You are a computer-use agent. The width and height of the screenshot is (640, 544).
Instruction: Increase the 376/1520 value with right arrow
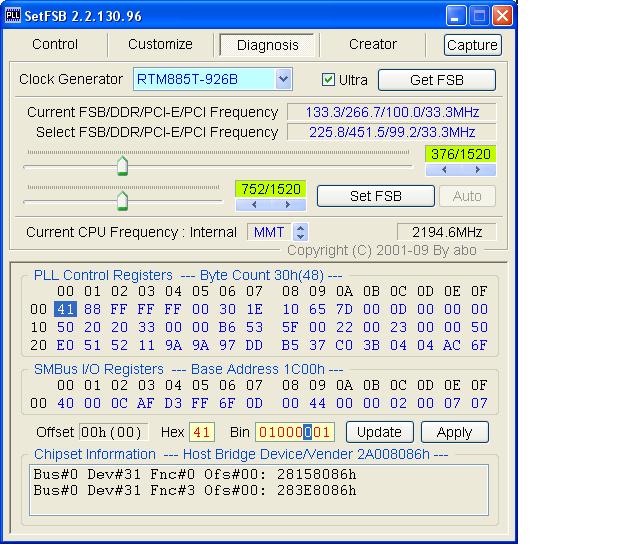pos(478,170)
